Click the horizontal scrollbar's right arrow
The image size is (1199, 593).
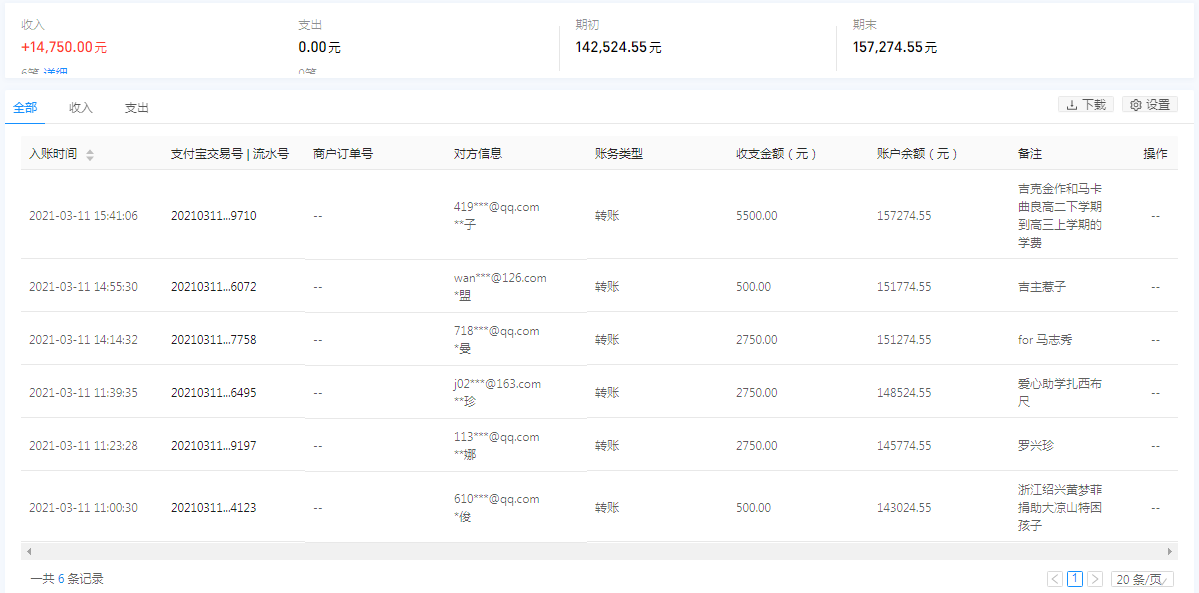[1170, 551]
